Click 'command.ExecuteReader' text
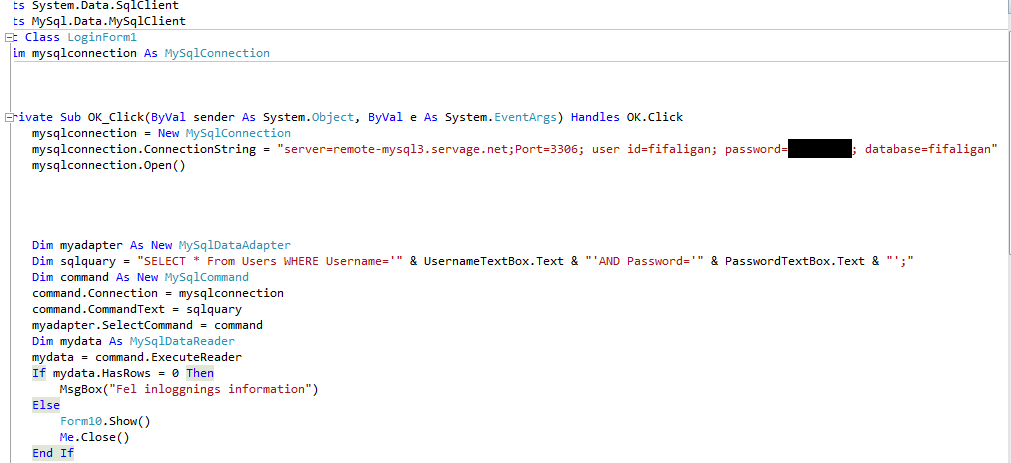The width and height of the screenshot is (1011, 463). (168, 357)
